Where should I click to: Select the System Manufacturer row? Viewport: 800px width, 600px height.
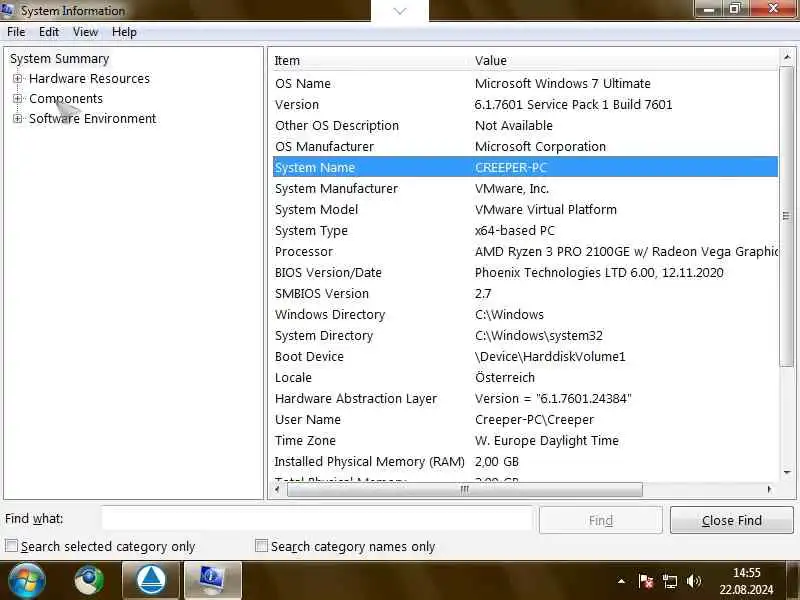[525, 188]
